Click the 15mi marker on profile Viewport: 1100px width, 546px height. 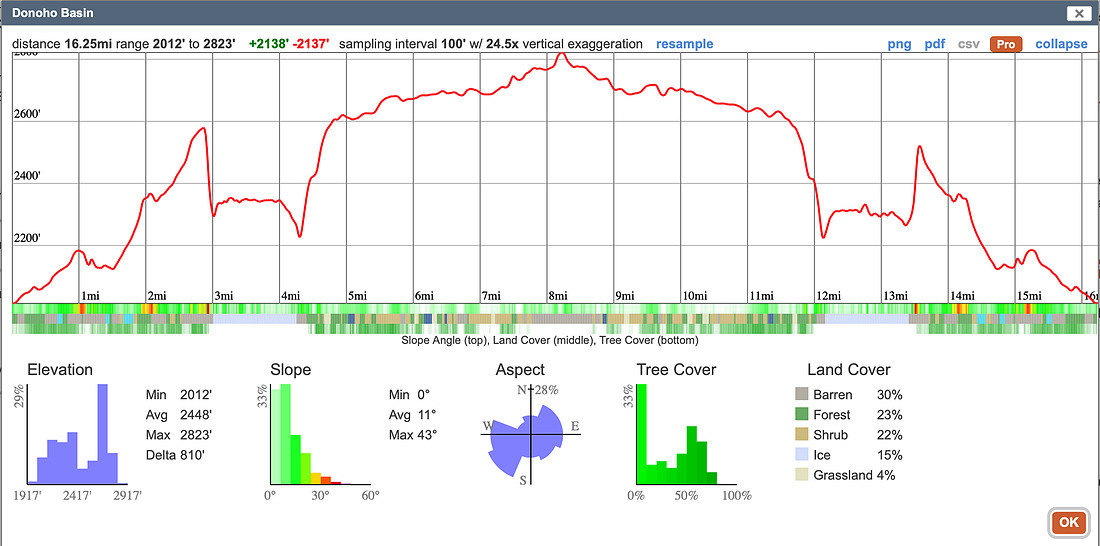click(x=1029, y=295)
